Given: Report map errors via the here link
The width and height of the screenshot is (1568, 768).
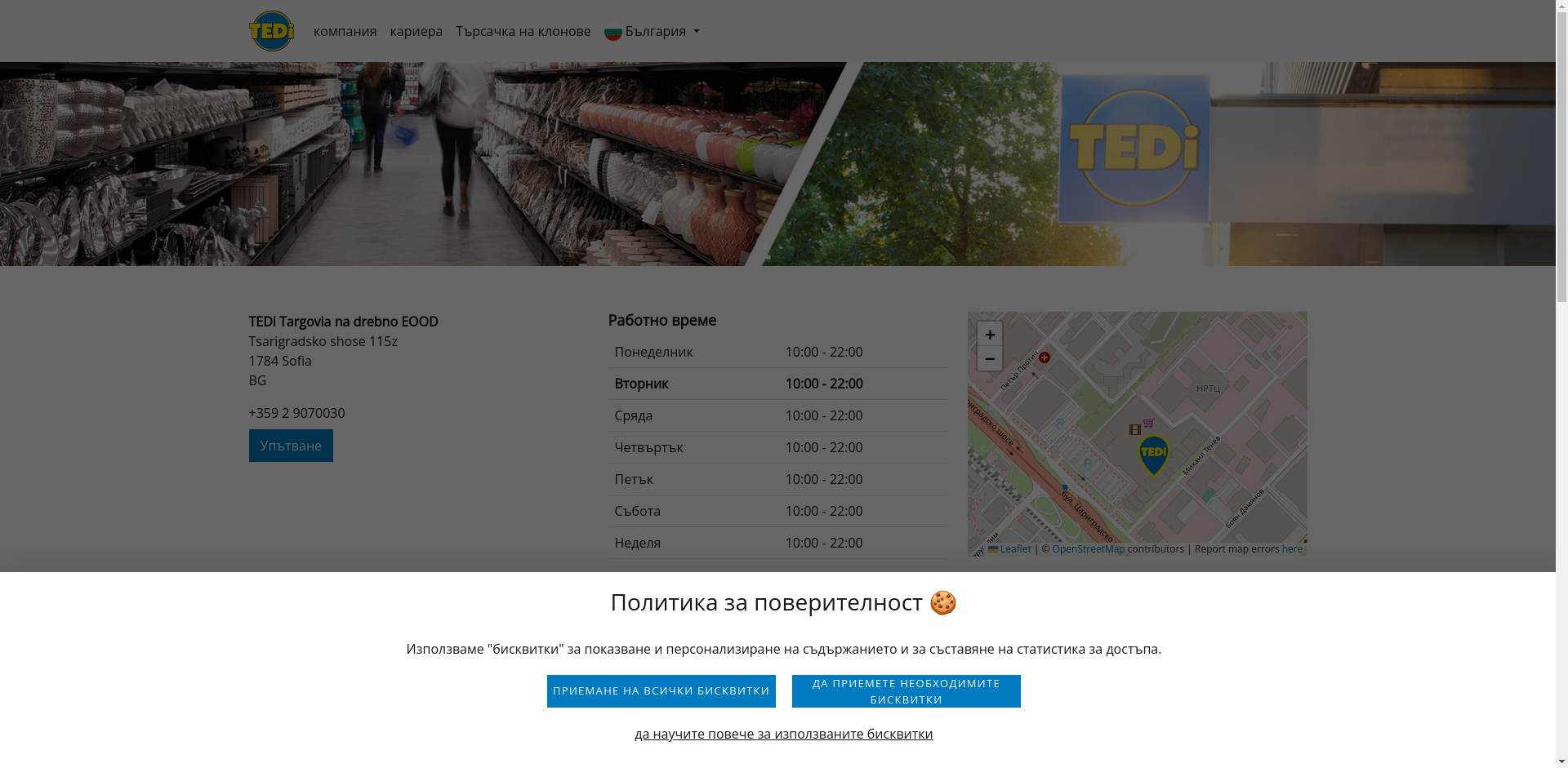Looking at the screenshot, I should [x=1292, y=548].
